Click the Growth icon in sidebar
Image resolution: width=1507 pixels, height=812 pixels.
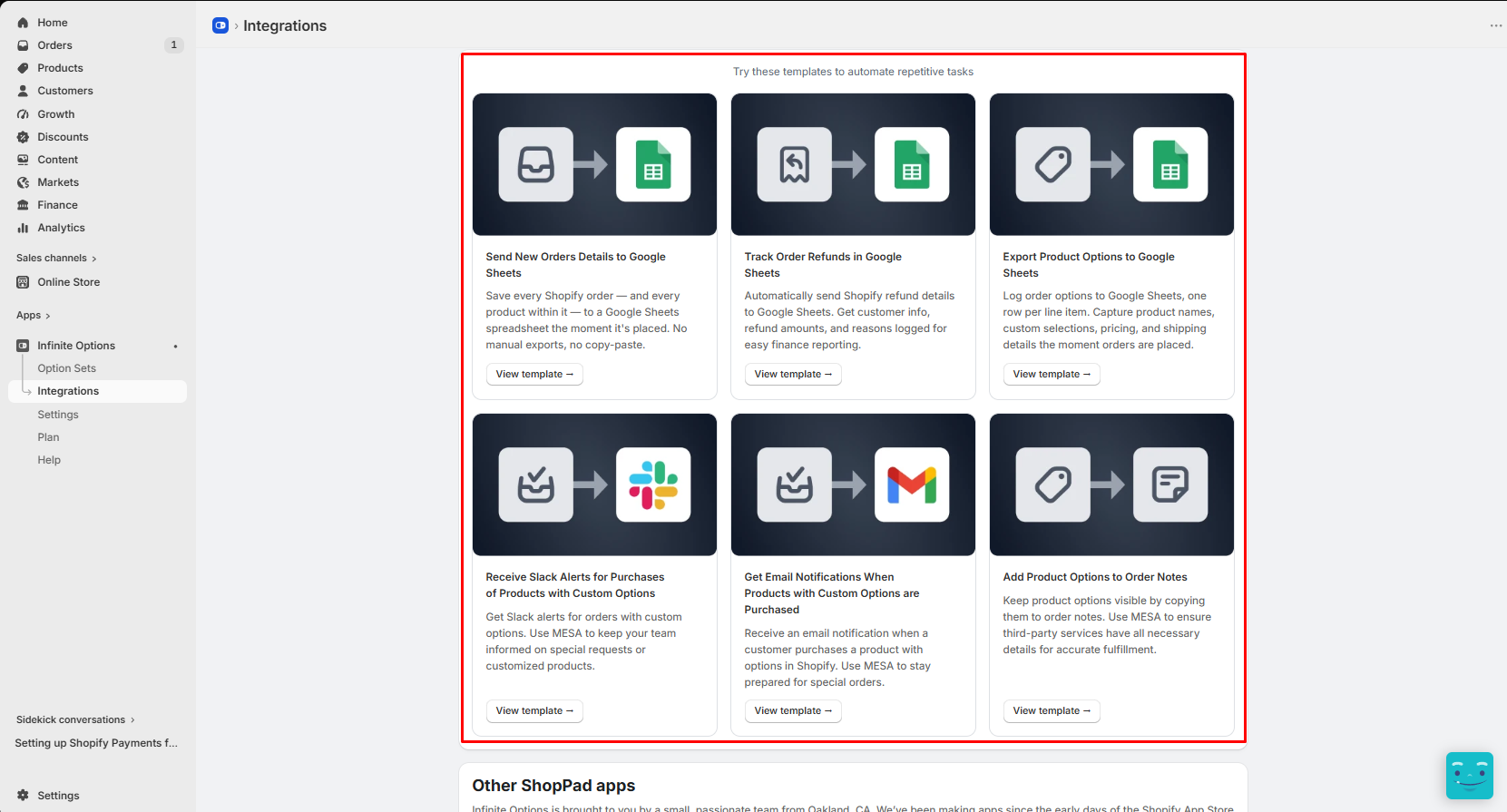tap(23, 114)
